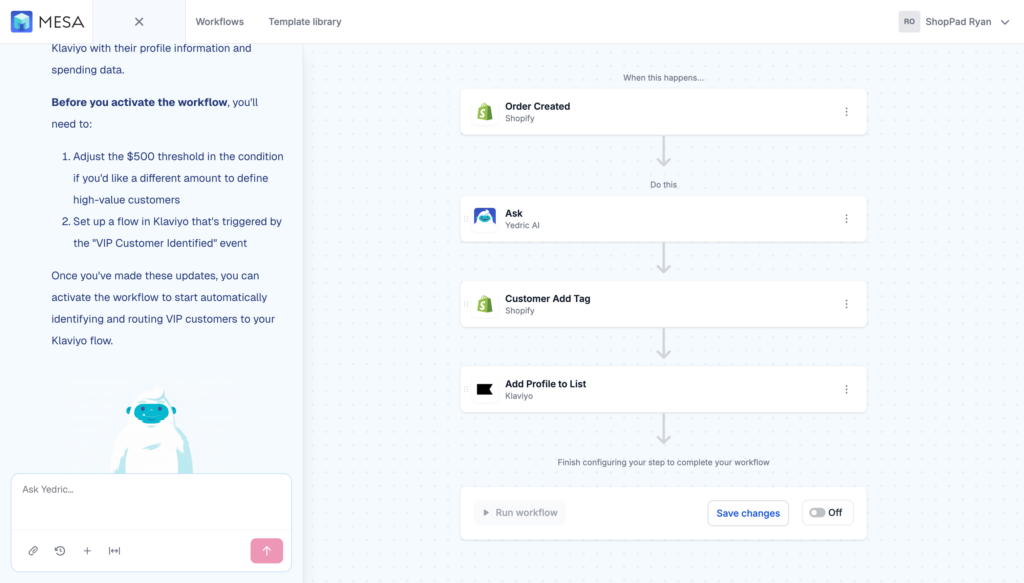The height and width of the screenshot is (583, 1024).
Task: Go to the Workflows page
Action: pos(219,21)
